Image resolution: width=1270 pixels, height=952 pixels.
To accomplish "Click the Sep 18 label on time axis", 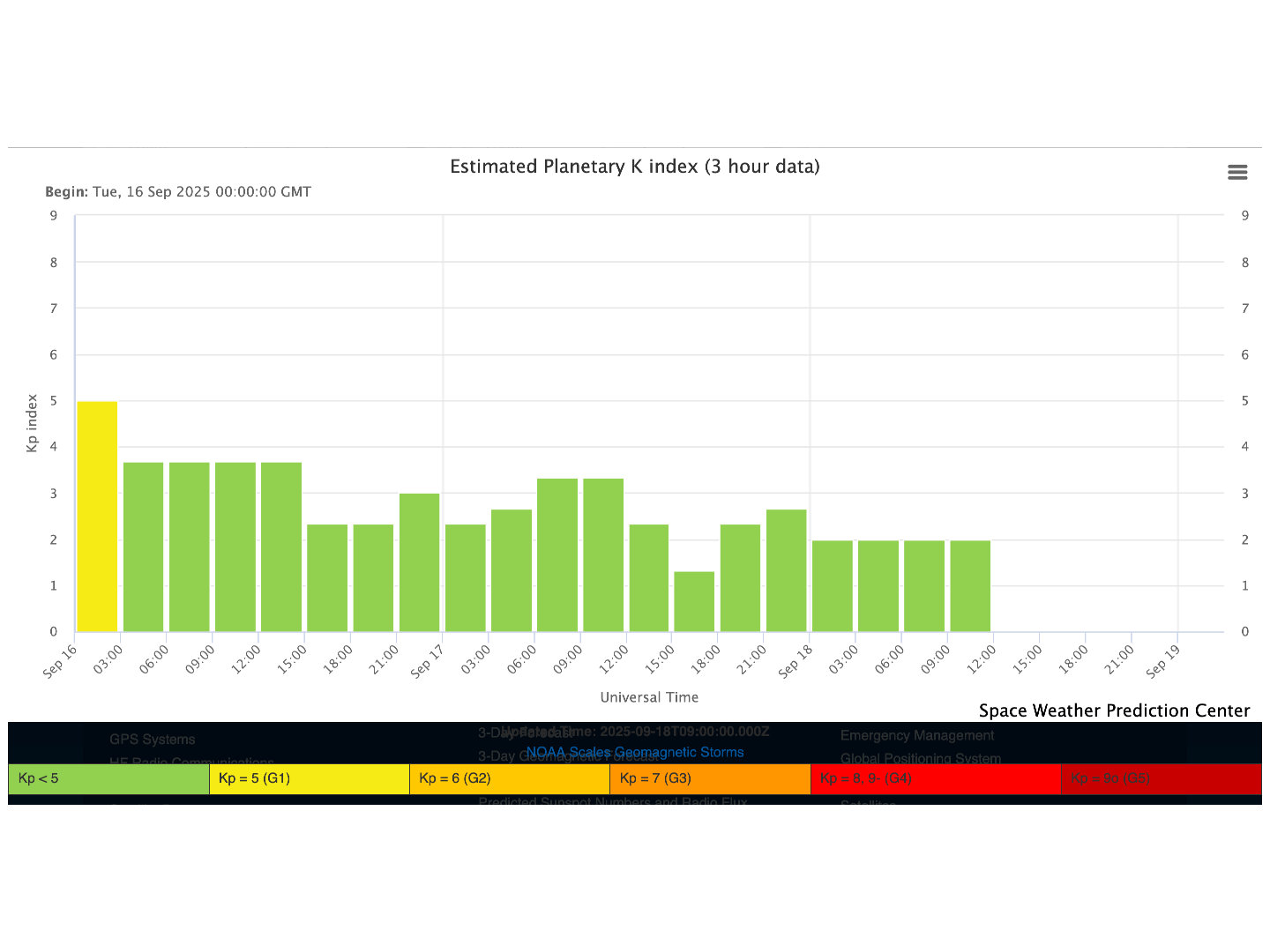I will coord(795,661).
